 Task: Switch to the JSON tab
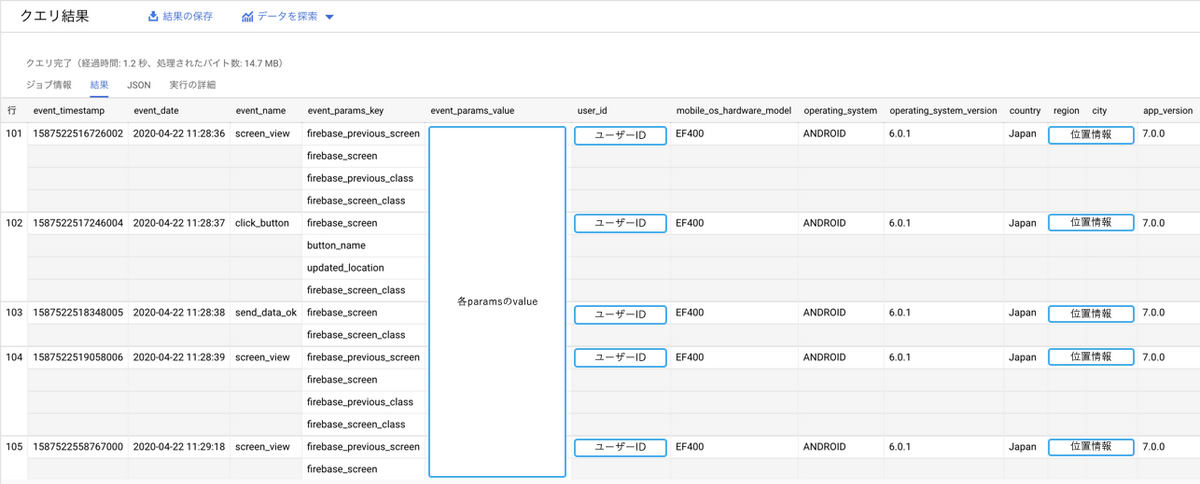(139, 85)
